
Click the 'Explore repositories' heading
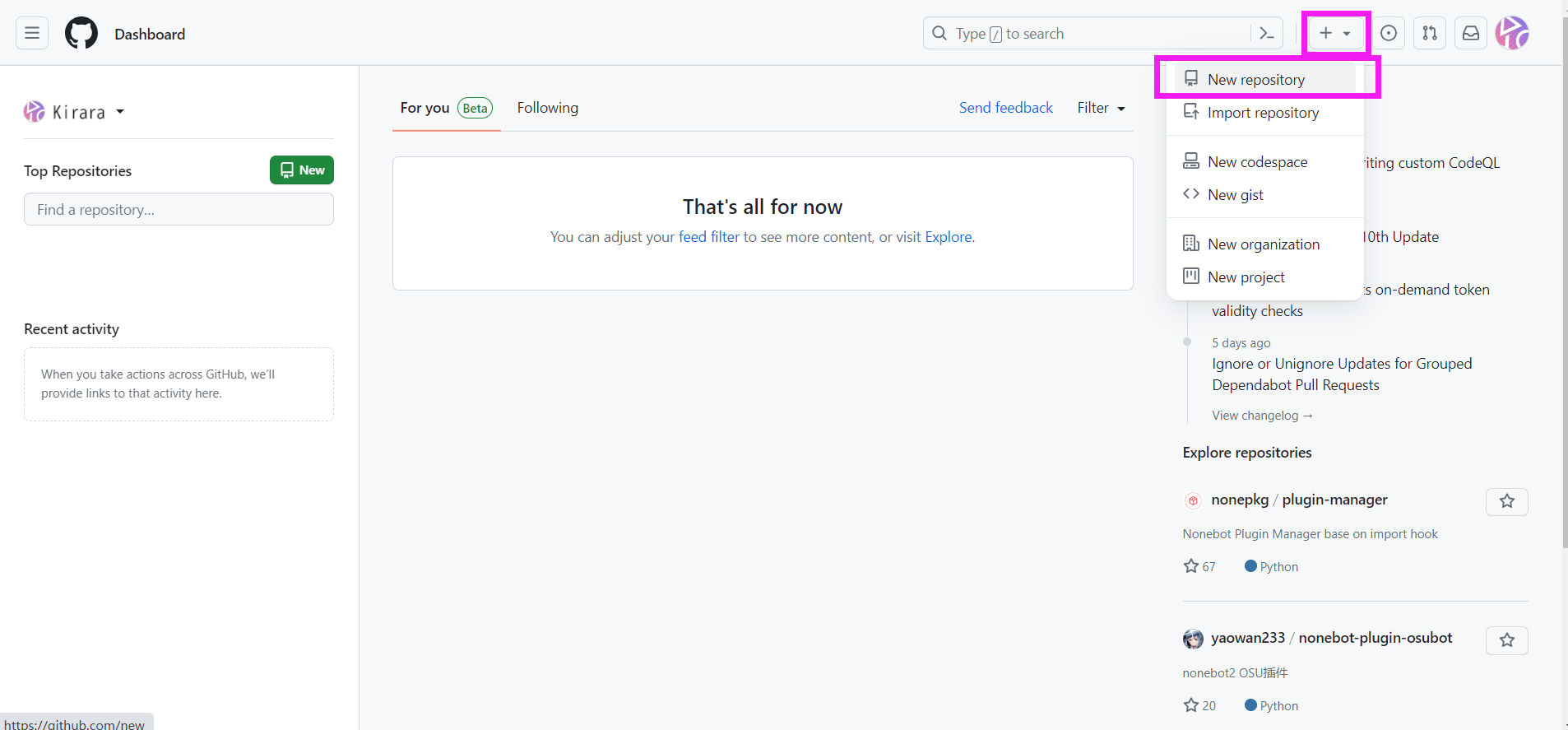point(1247,453)
